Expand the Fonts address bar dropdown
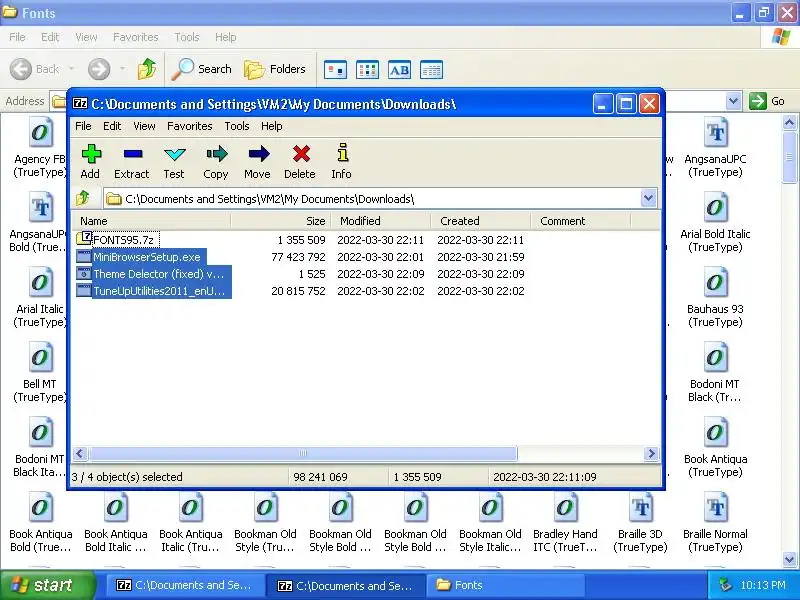800x600 pixels. click(733, 101)
